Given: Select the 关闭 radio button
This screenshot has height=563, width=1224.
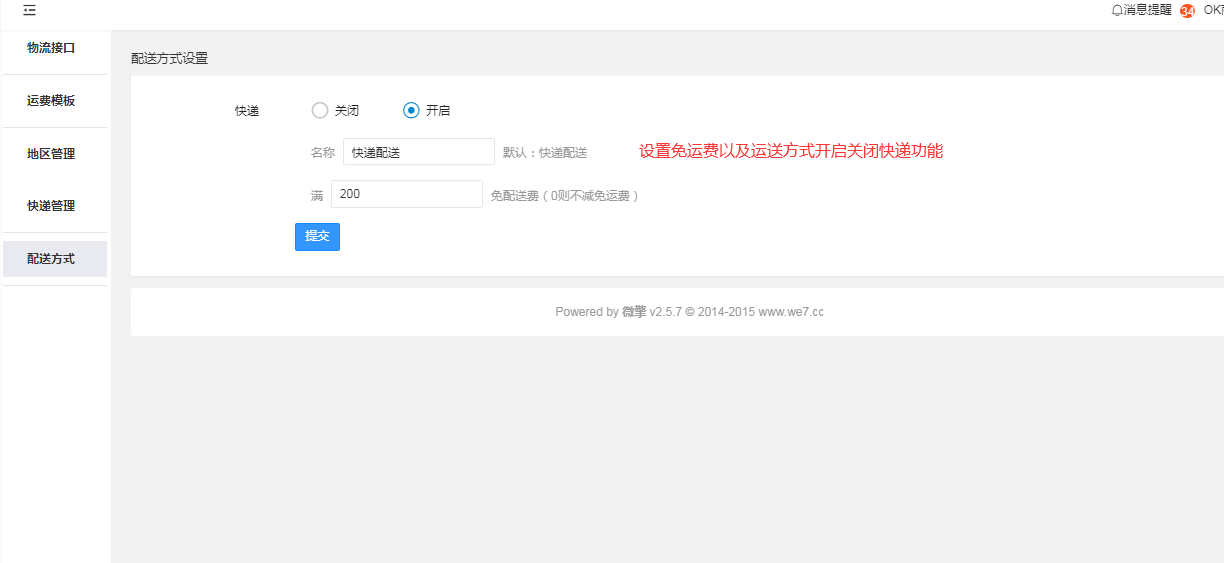Looking at the screenshot, I should [x=320, y=110].
